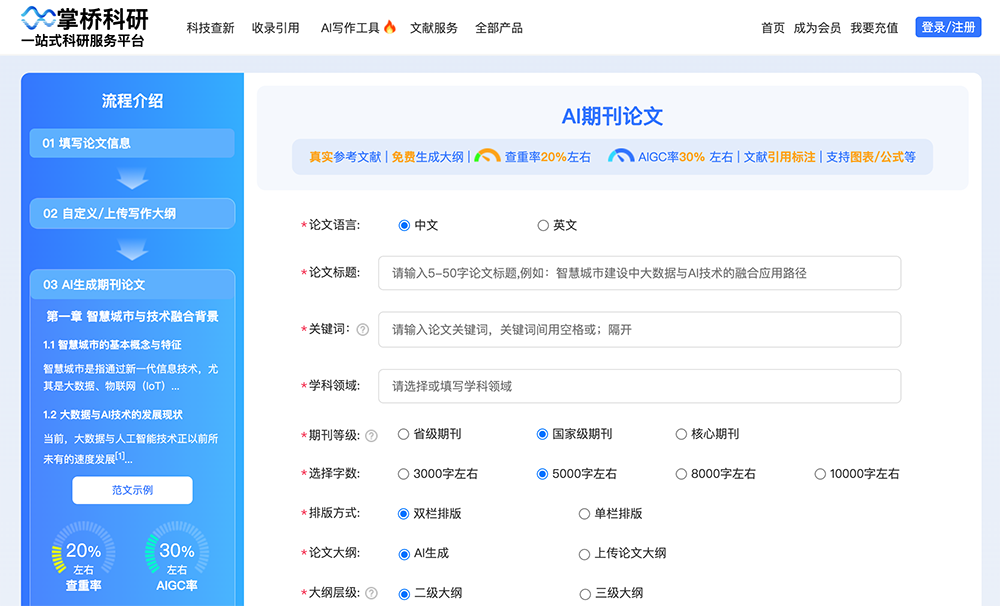Focus the 论文标题 input field
The height and width of the screenshot is (606, 1000).
coord(639,273)
